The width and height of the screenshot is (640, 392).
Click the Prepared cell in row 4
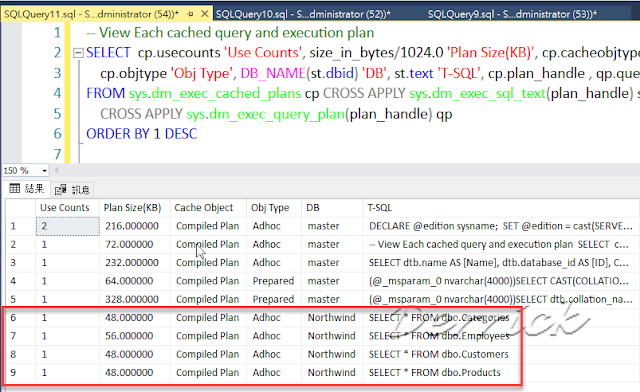click(x=274, y=281)
